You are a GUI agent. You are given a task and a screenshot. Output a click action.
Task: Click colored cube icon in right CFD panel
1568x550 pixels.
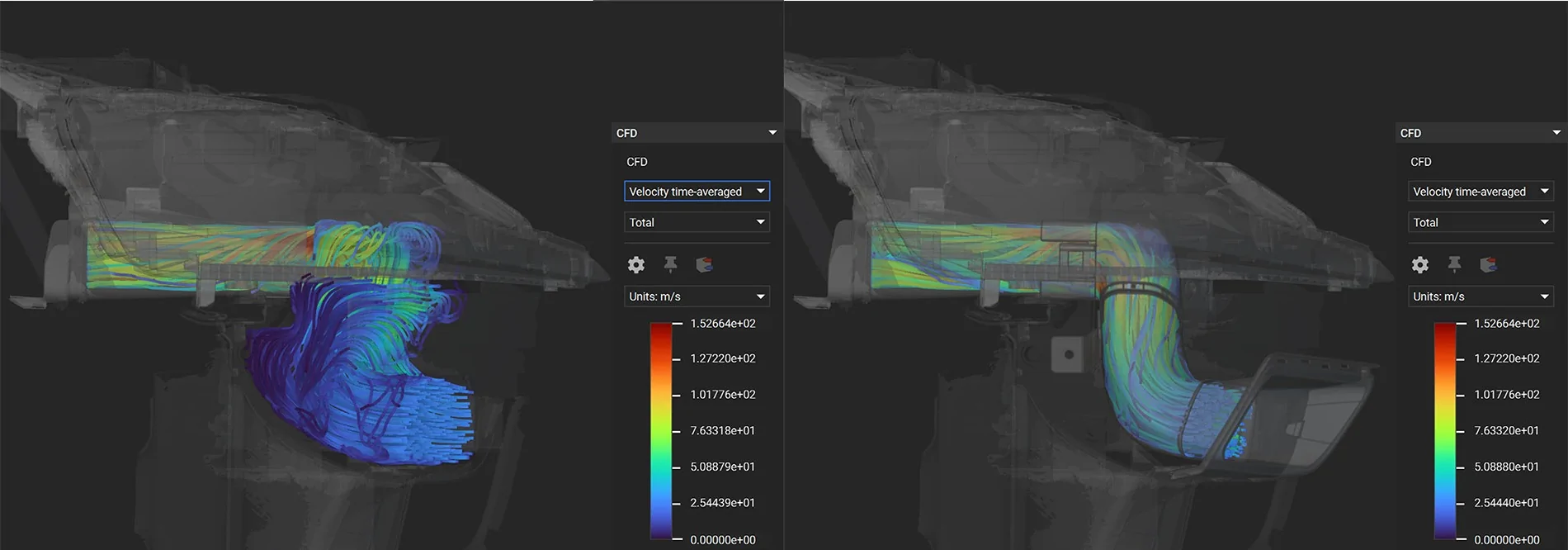coord(1488,264)
